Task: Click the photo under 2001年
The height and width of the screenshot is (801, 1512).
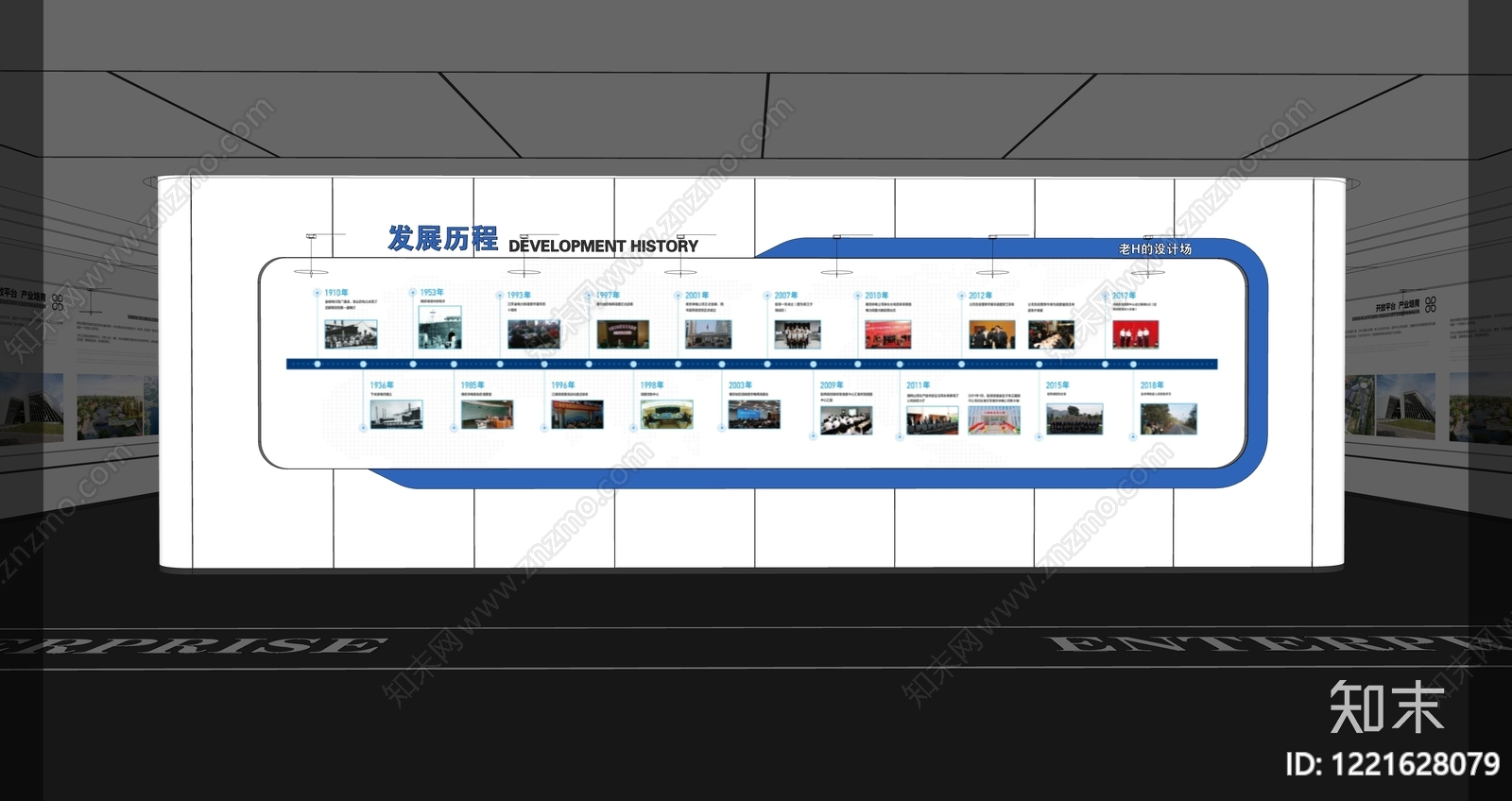Action: tap(709, 334)
